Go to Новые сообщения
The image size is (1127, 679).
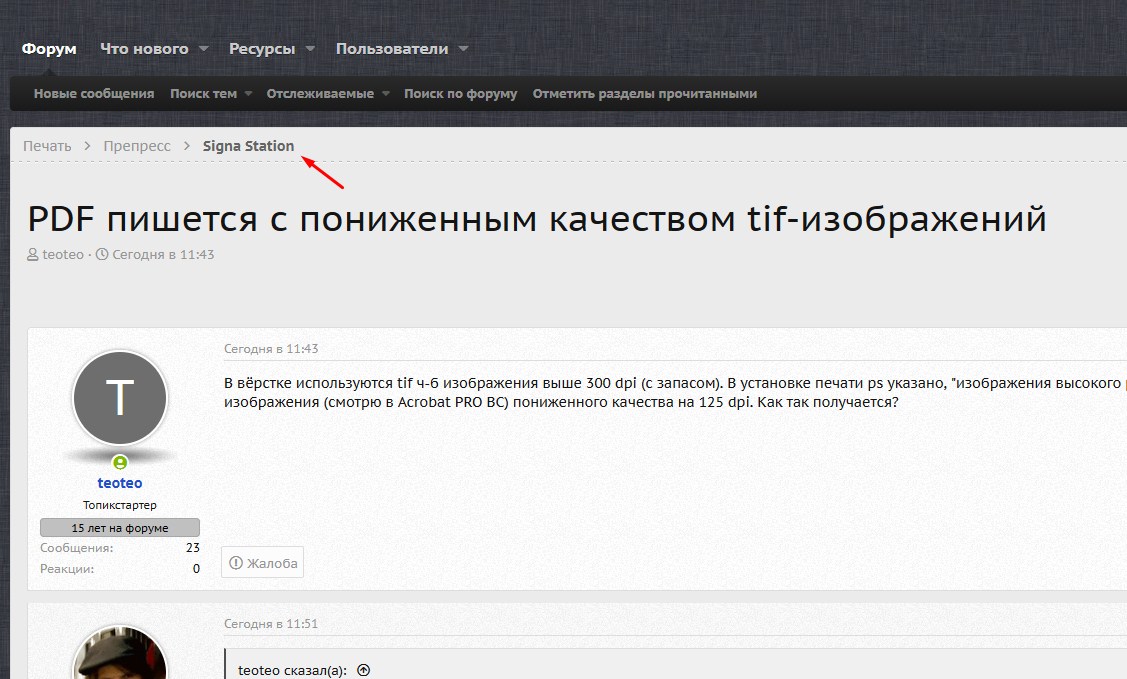tap(94, 93)
